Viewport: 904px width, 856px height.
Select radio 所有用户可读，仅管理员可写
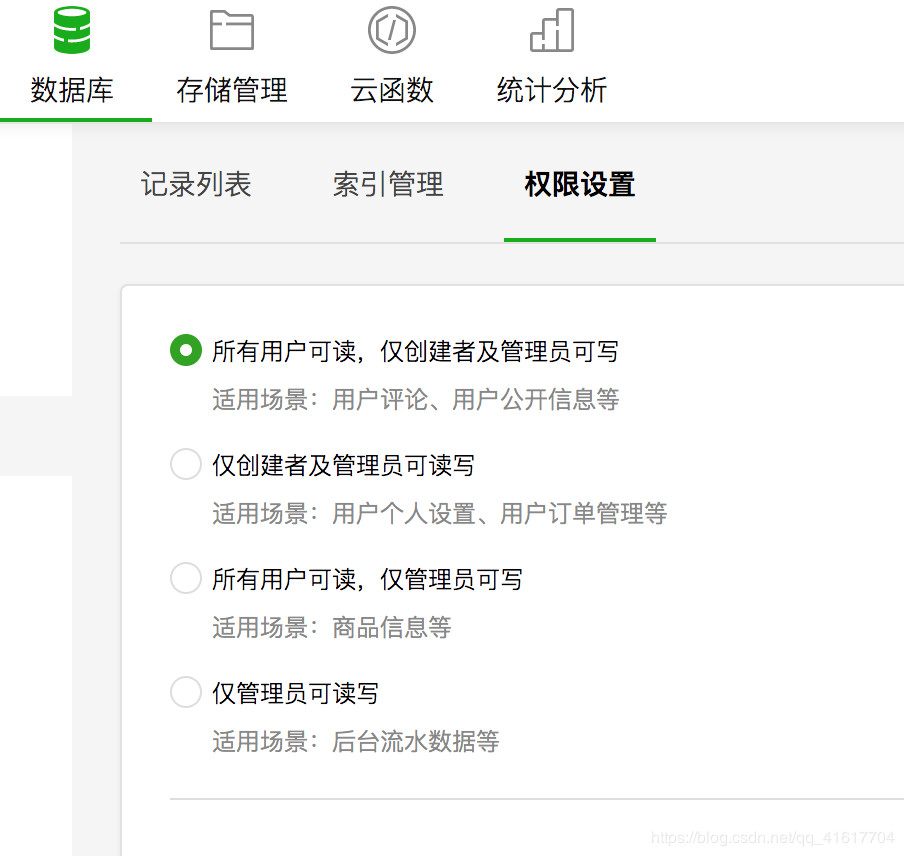click(x=186, y=578)
